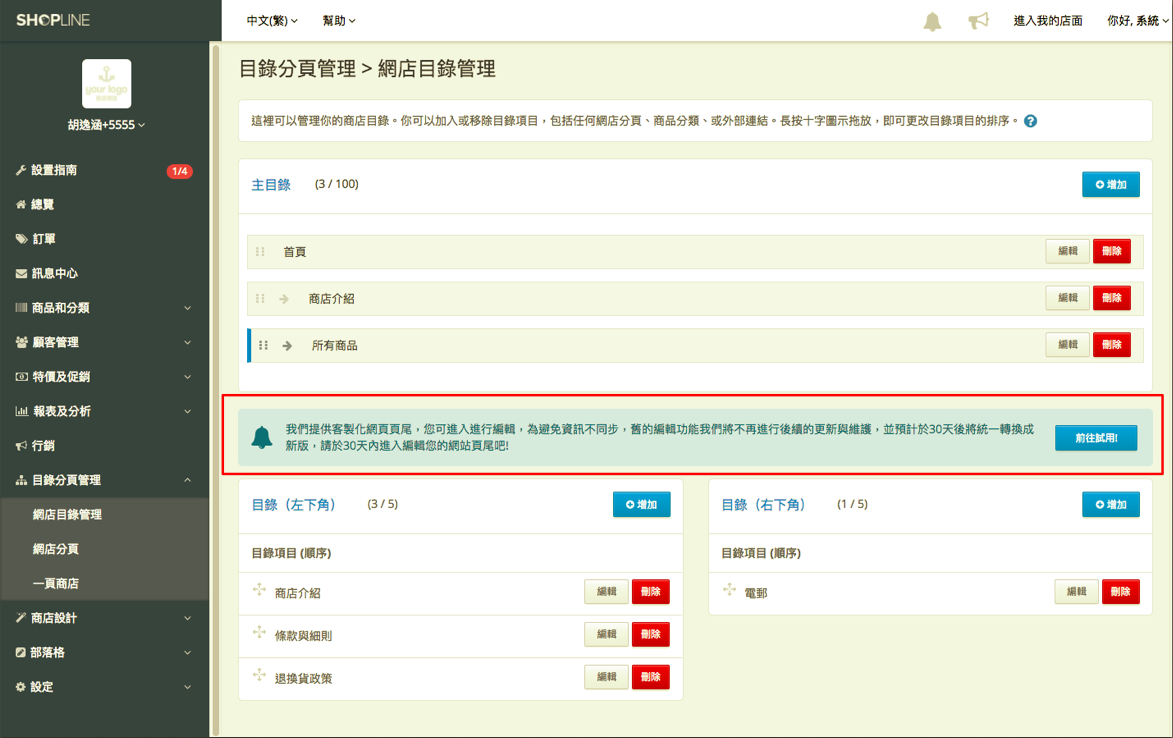Expand 報表及分析 sidebar section

click(x=104, y=411)
